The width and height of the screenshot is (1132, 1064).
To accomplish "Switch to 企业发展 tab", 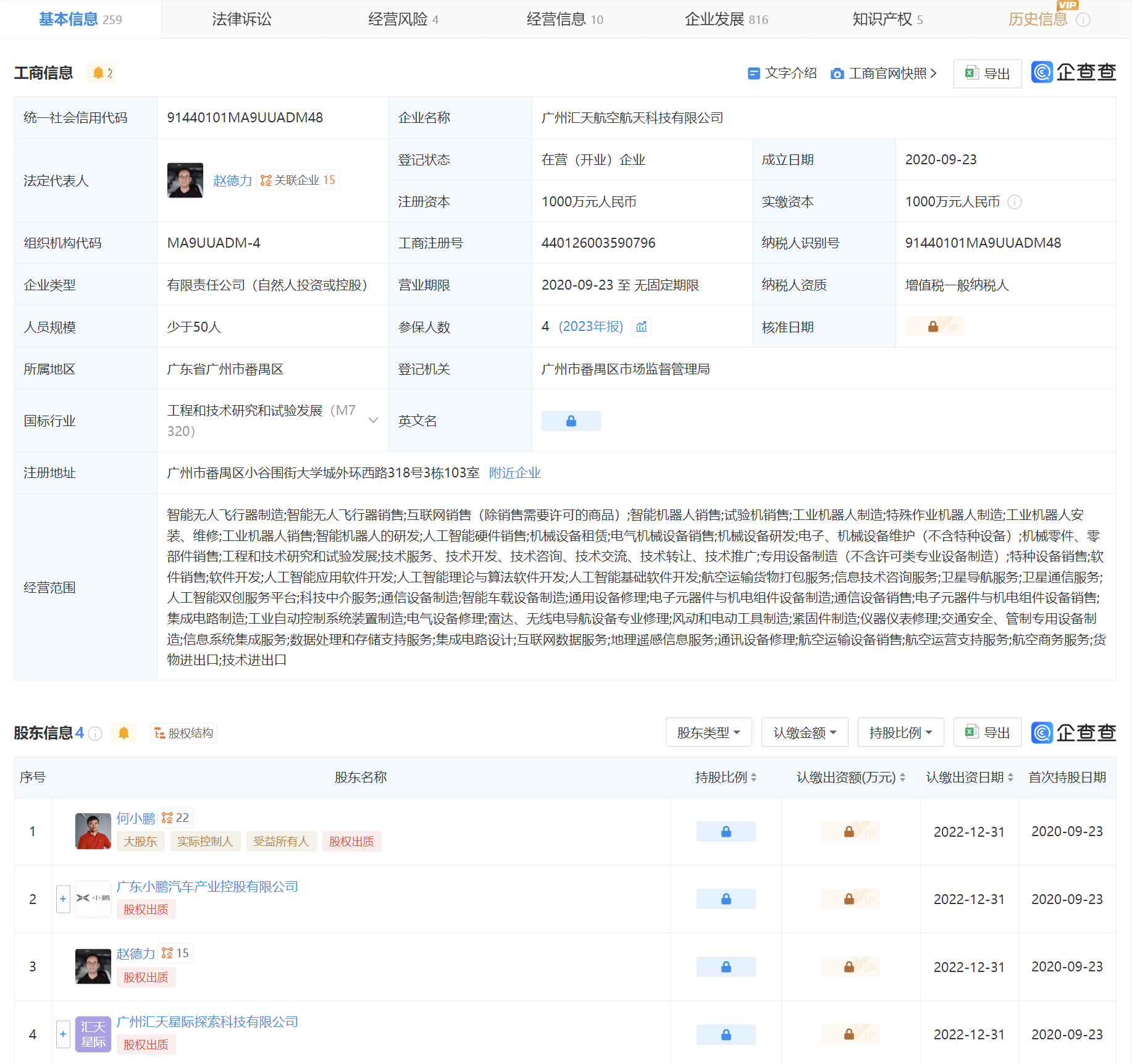I will click(x=726, y=20).
